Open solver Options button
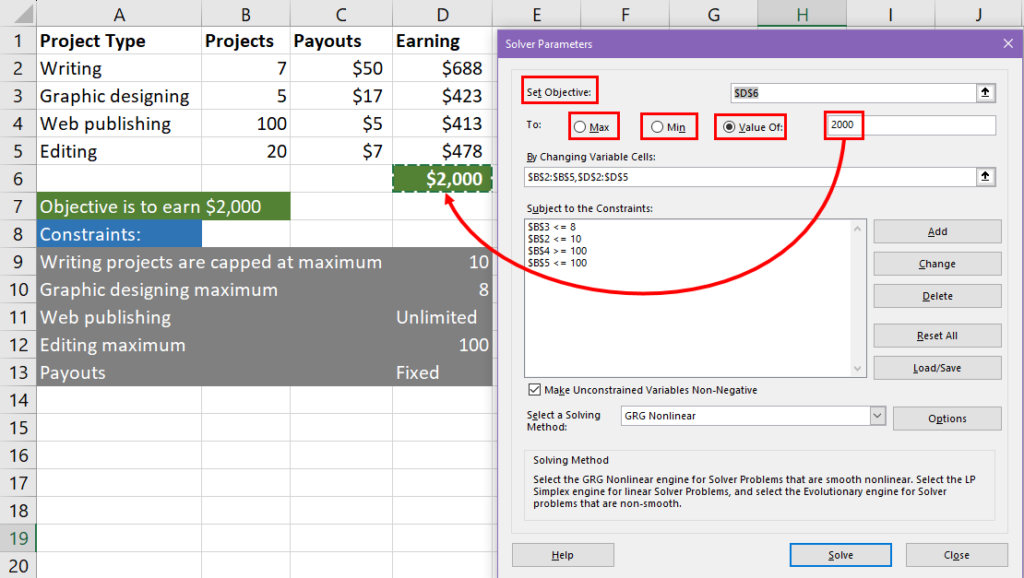 coord(947,419)
